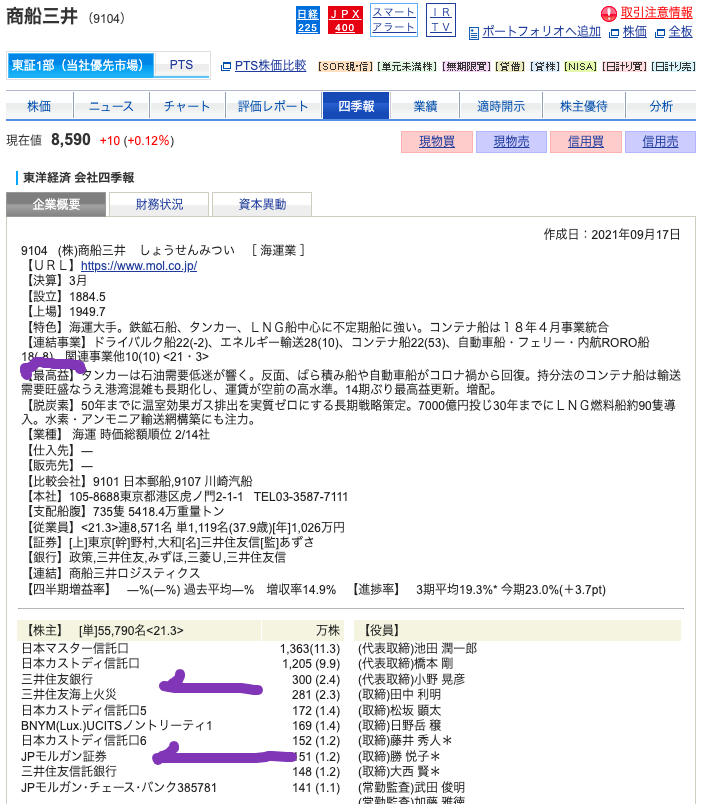This screenshot has height=804, width=703.
Task: Open チャート tab
Action: (187, 106)
